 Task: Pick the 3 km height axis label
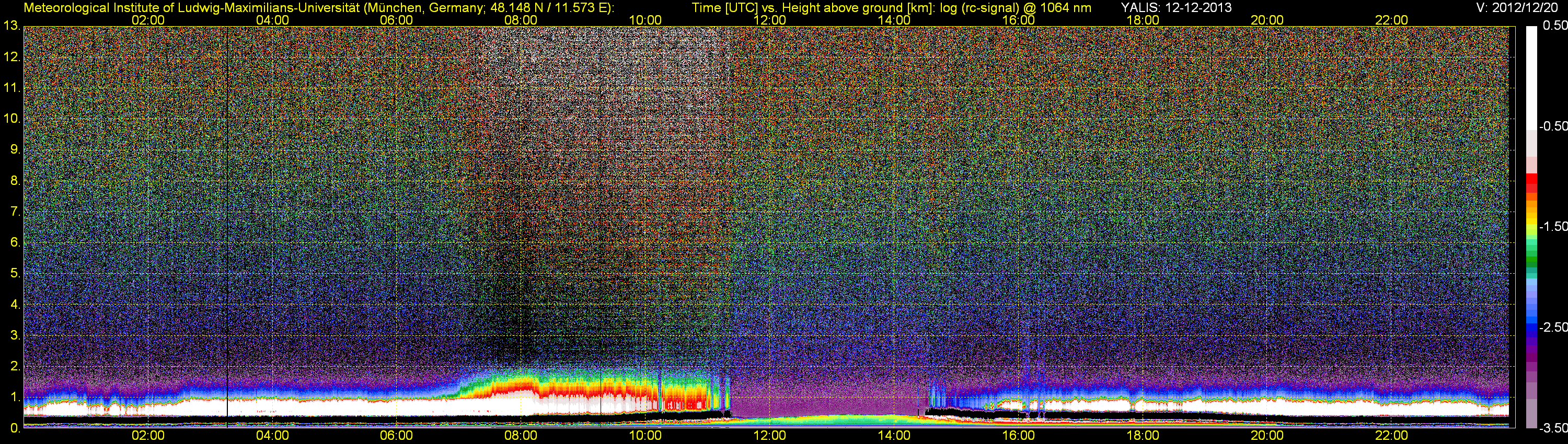point(15,335)
